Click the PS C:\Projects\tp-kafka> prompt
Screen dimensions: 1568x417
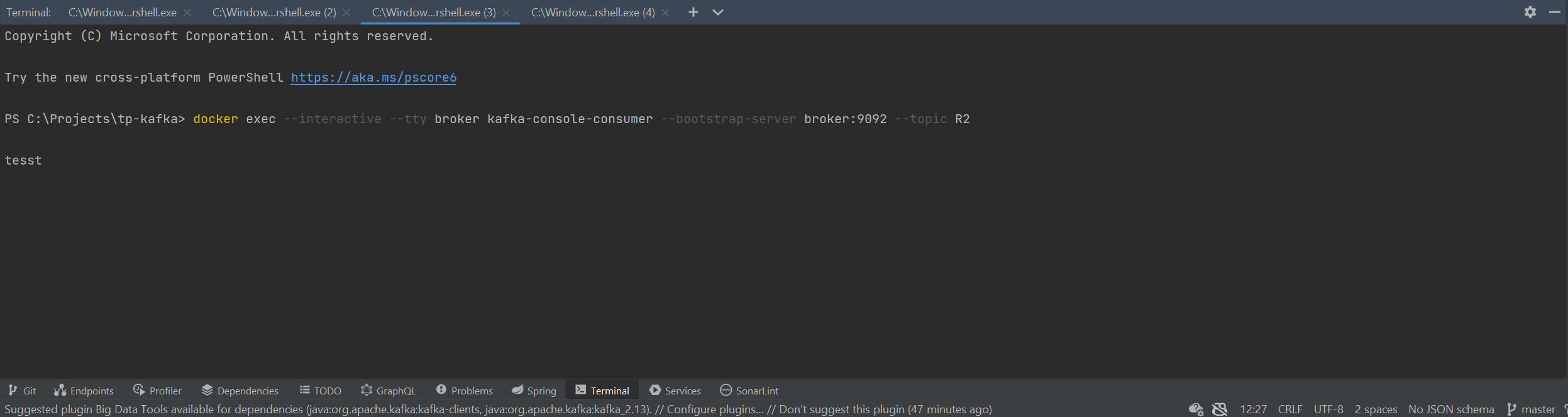pos(95,119)
